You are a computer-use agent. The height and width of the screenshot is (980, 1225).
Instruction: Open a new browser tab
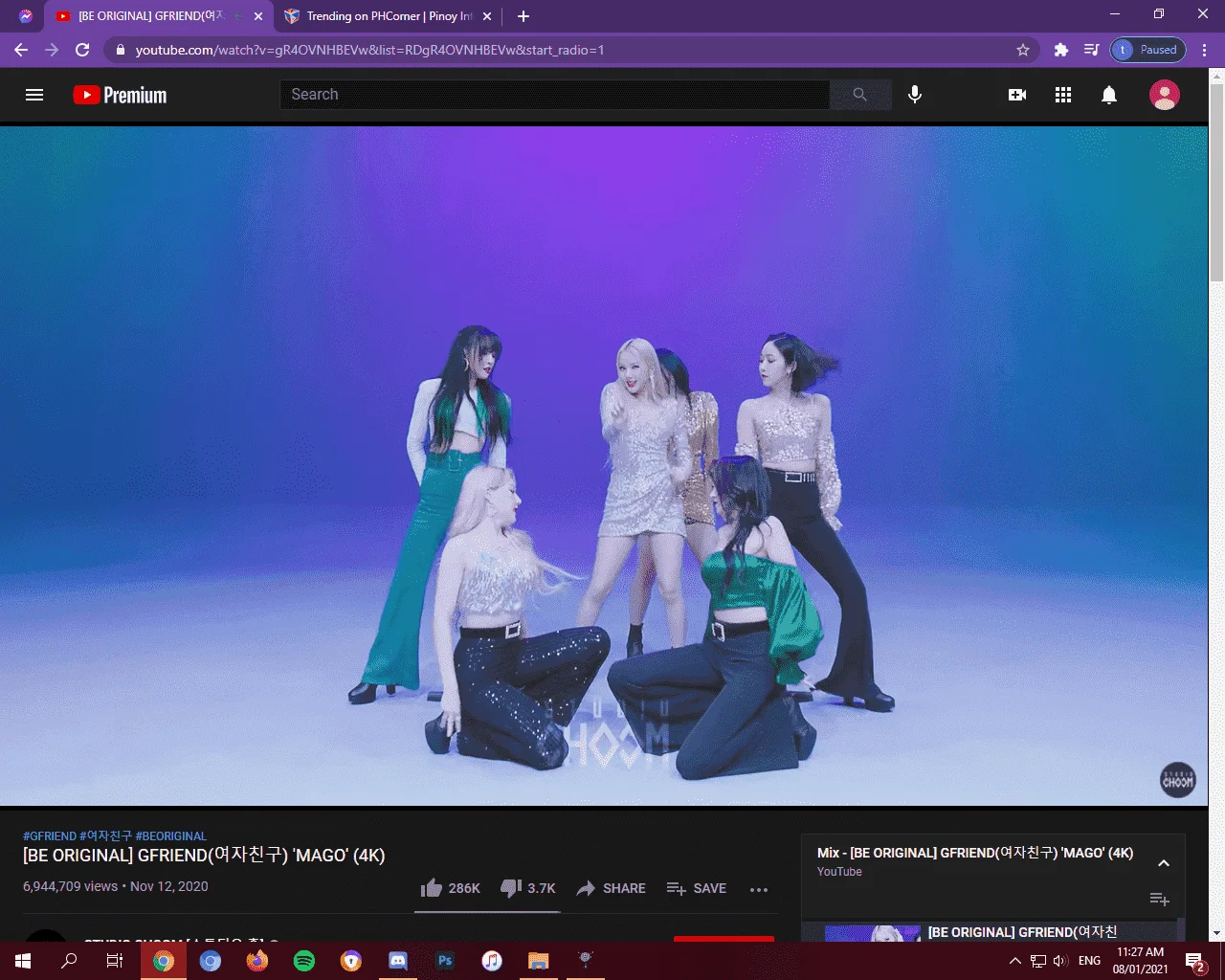pyautogui.click(x=523, y=16)
